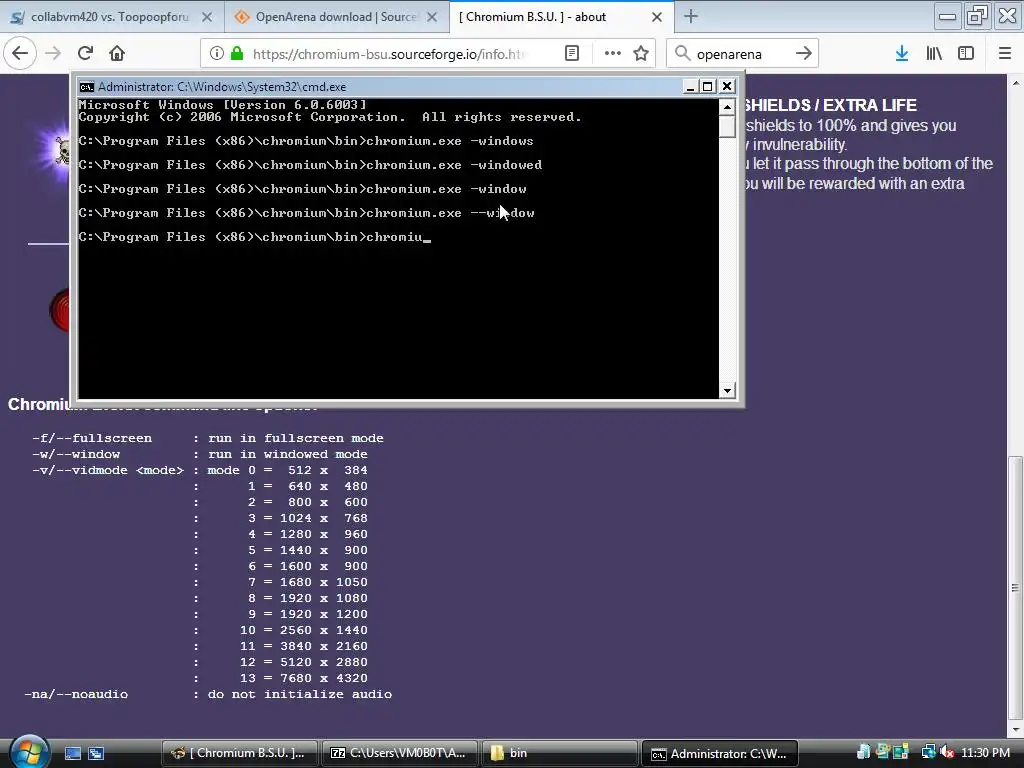Viewport: 1024px width, 768px height.
Task: Click the '13 = 7680 x 4320' mode line
Action: 304,678
